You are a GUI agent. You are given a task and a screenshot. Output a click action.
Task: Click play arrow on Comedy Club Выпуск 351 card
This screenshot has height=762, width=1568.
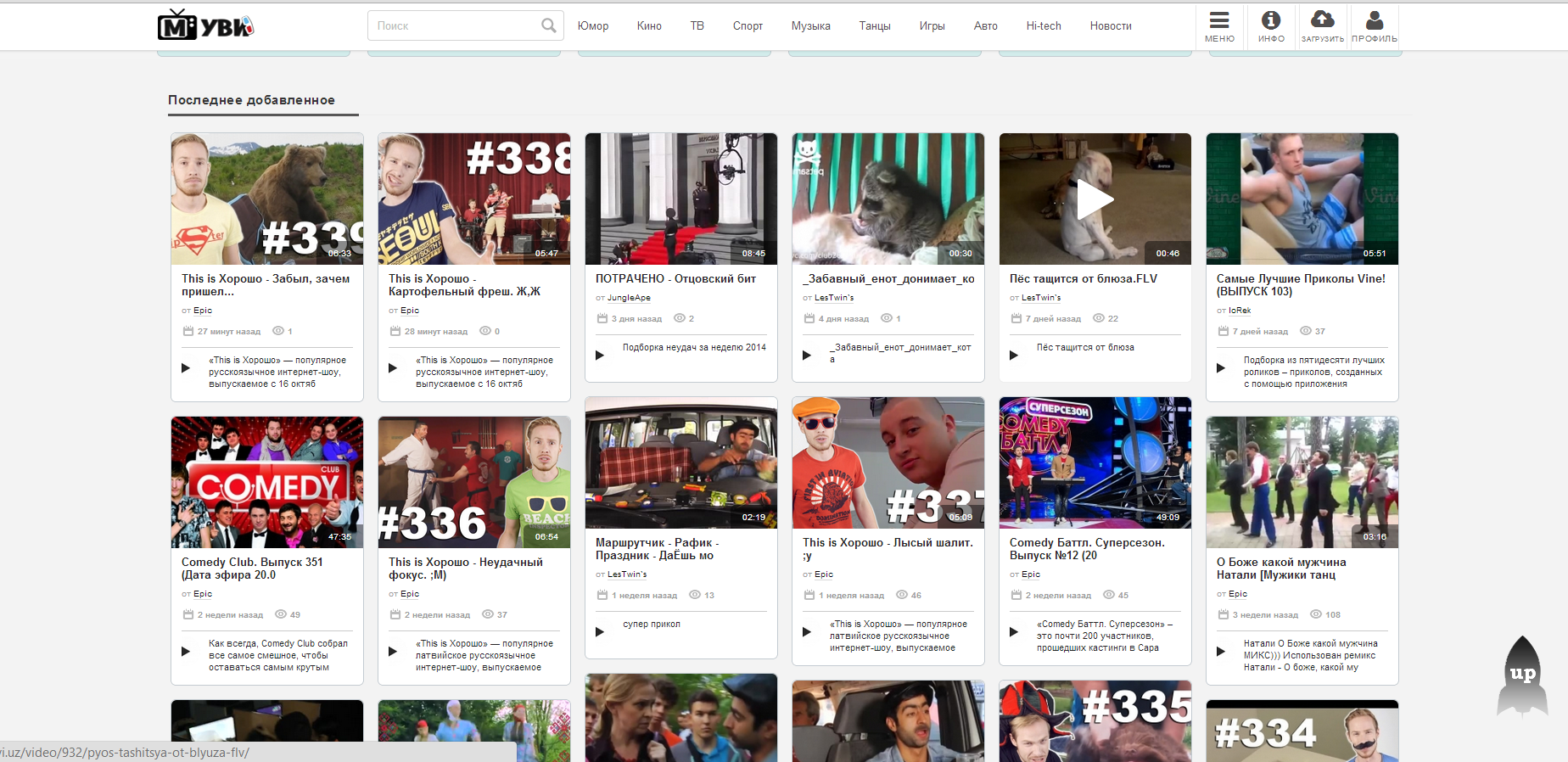(185, 652)
